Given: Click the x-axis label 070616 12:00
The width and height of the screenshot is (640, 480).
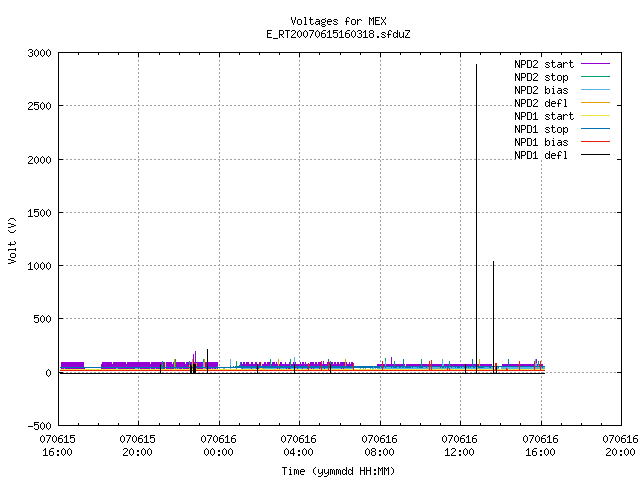Looking at the screenshot, I should coord(459,446).
